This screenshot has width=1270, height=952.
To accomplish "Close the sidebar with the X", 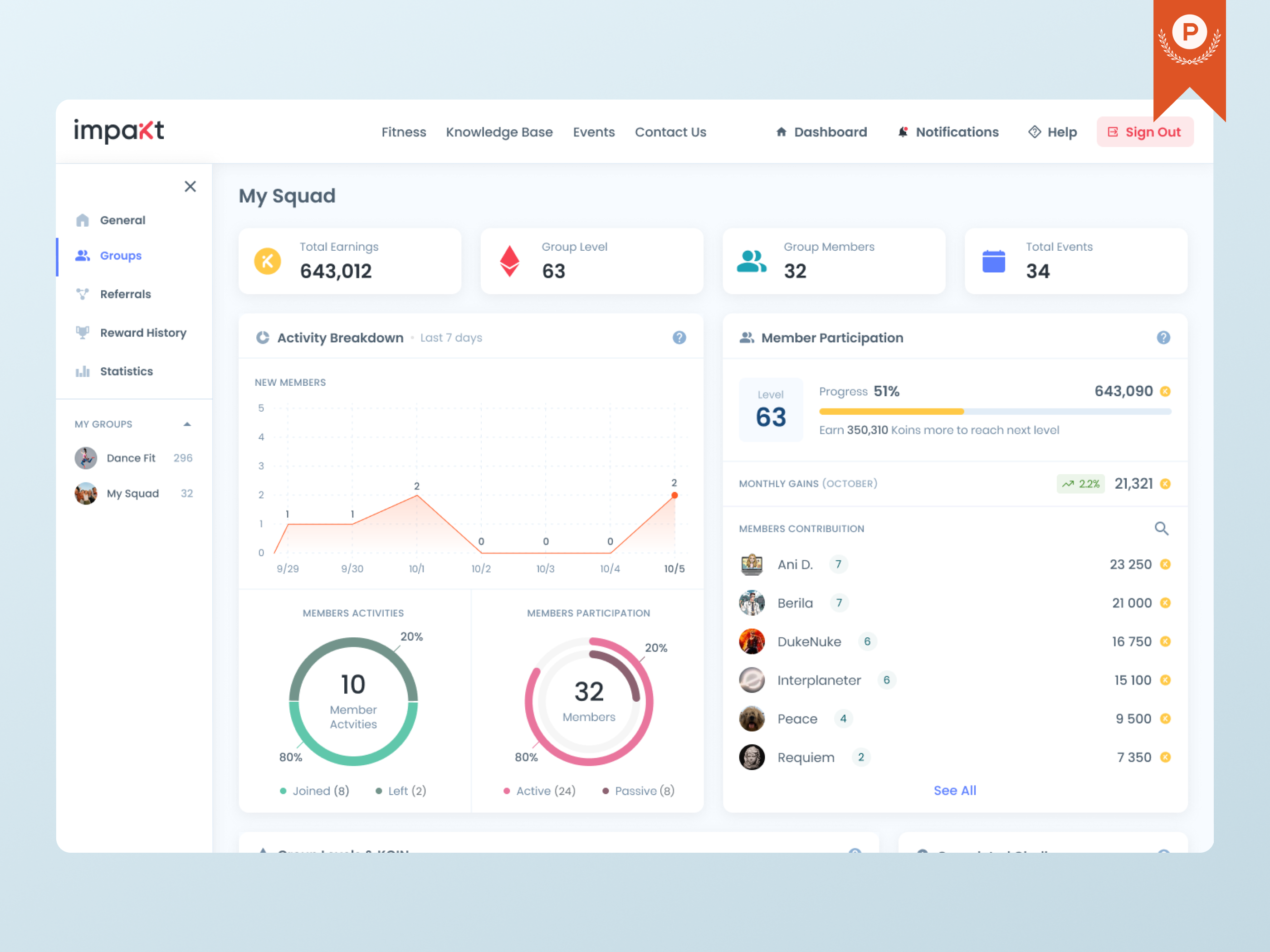I will [190, 186].
